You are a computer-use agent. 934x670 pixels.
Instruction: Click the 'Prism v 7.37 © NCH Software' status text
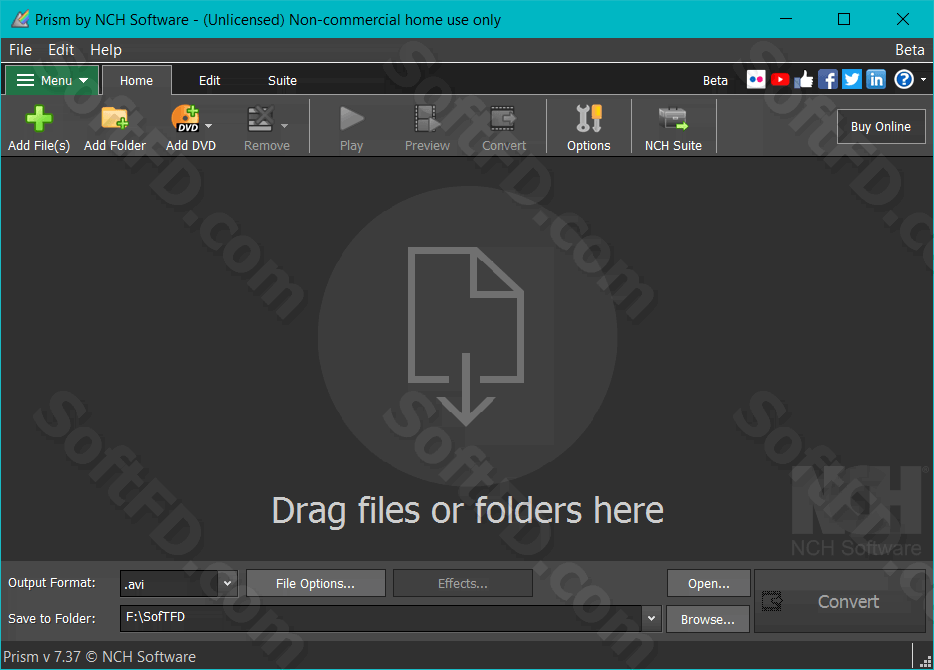(x=99, y=656)
